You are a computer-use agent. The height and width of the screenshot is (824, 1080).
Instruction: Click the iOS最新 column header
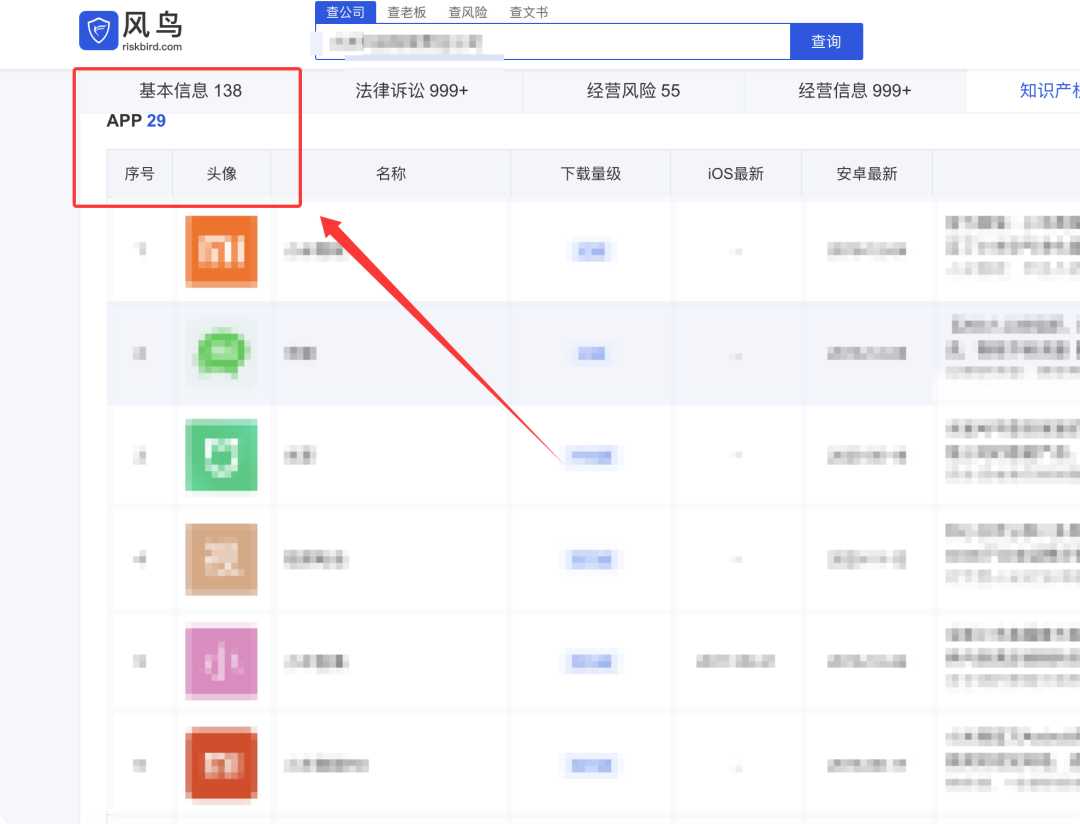pyautogui.click(x=736, y=174)
